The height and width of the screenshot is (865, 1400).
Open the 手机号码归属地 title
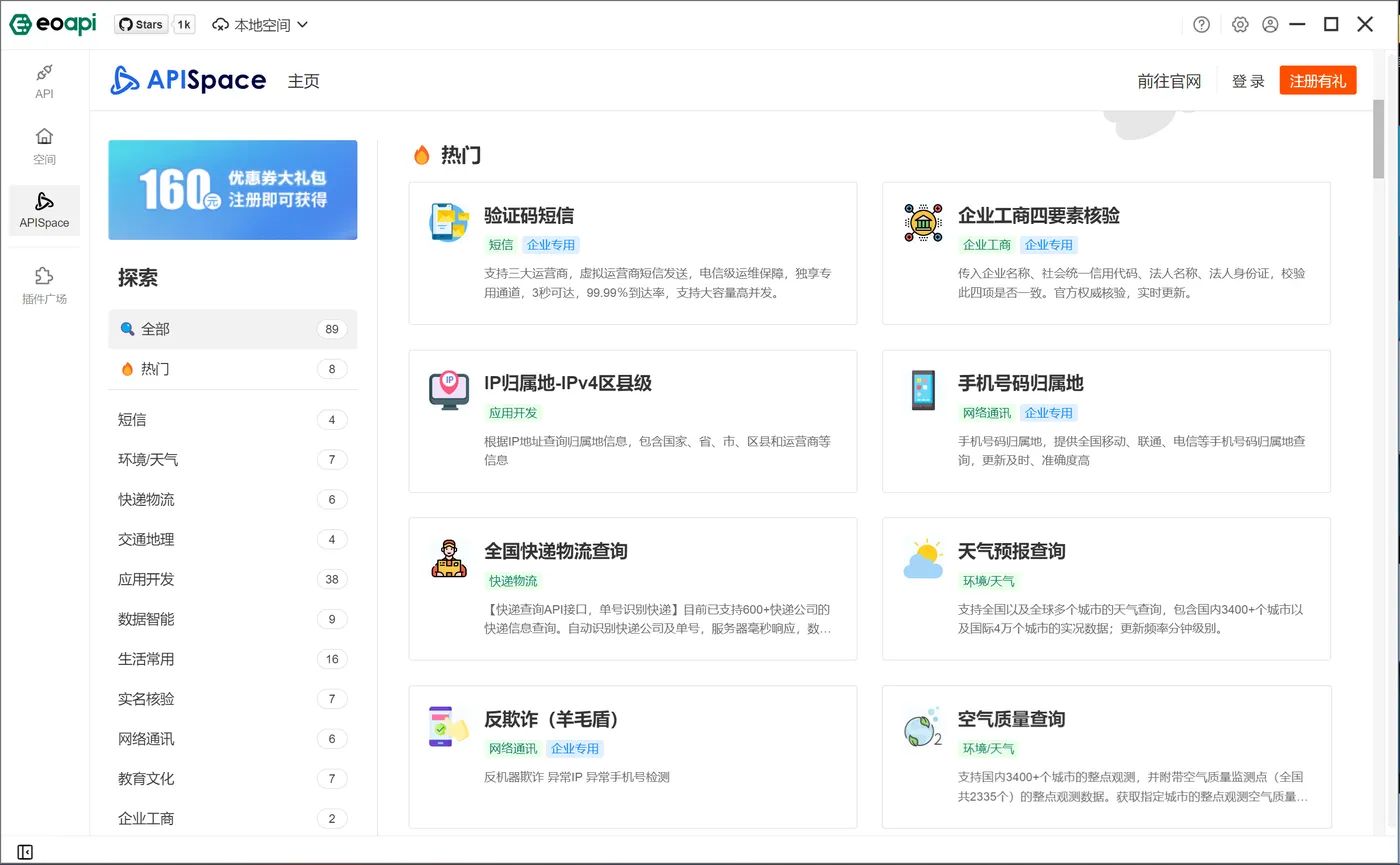pyautogui.click(x=1021, y=383)
